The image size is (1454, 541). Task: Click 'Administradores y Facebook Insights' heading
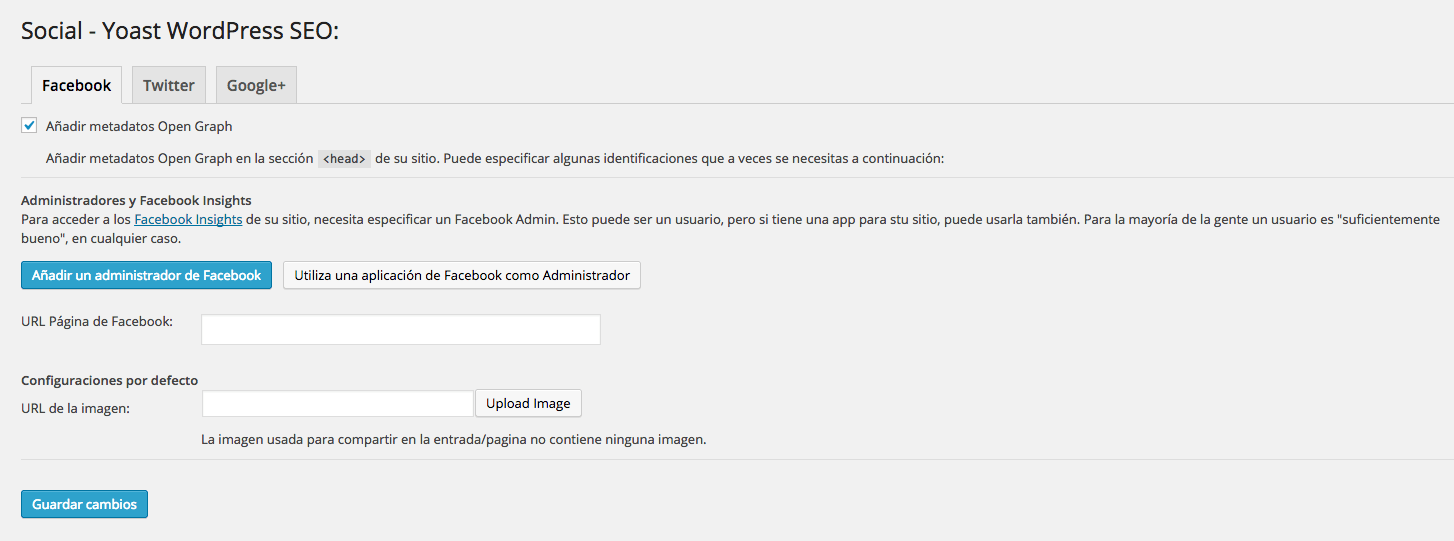(136, 200)
